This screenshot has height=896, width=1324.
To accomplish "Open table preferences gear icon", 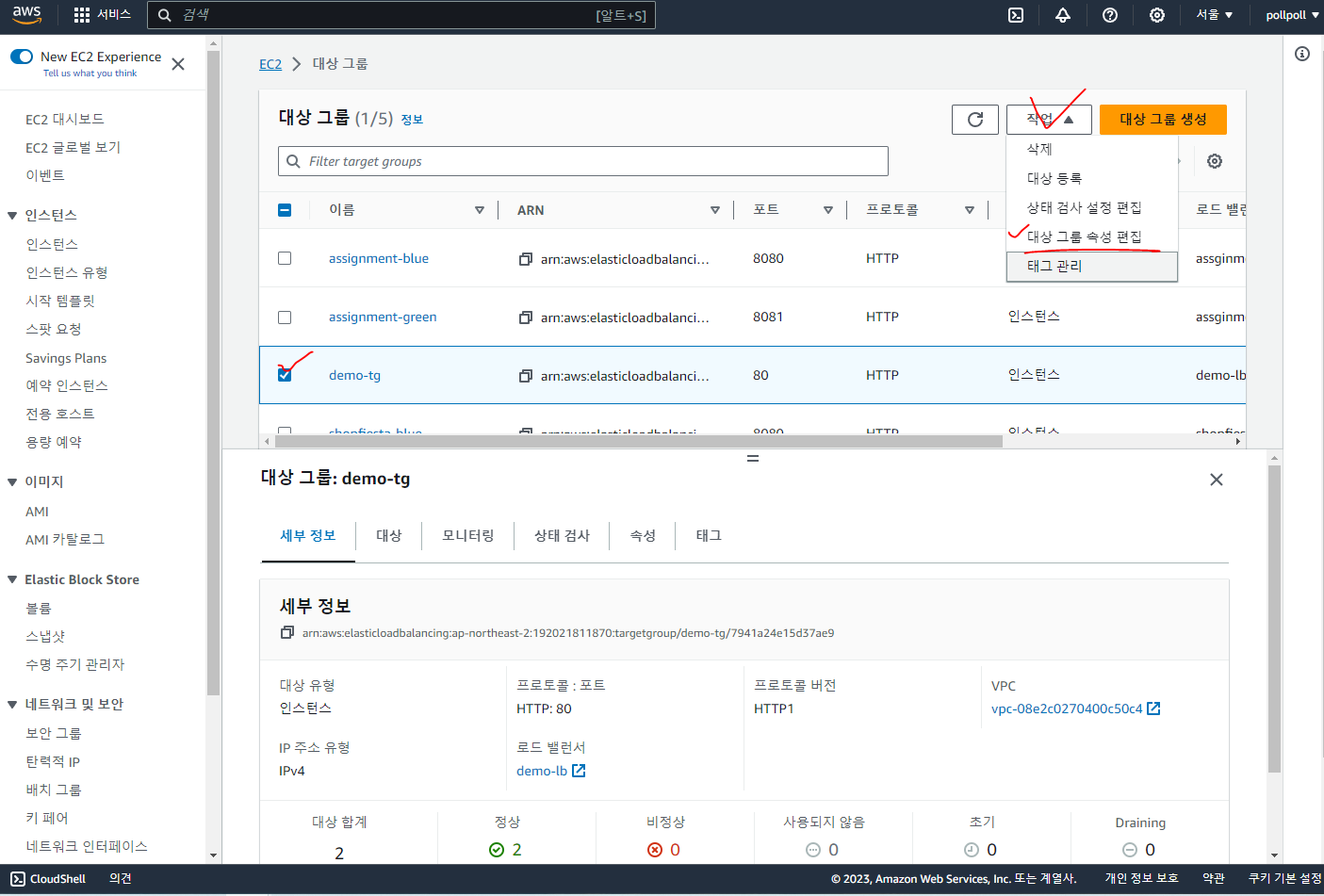I will [x=1215, y=161].
